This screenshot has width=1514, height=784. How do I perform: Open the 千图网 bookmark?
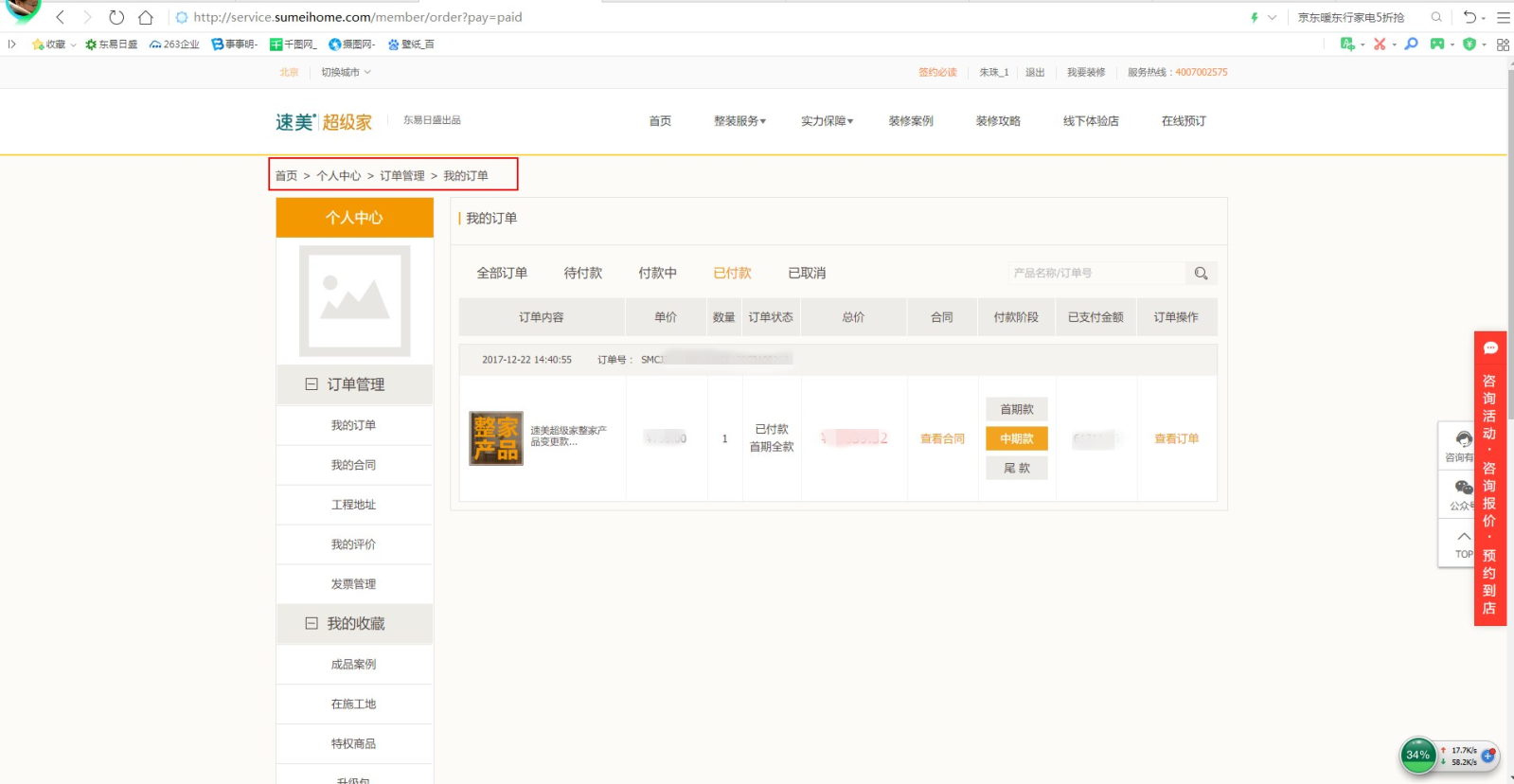(294, 45)
